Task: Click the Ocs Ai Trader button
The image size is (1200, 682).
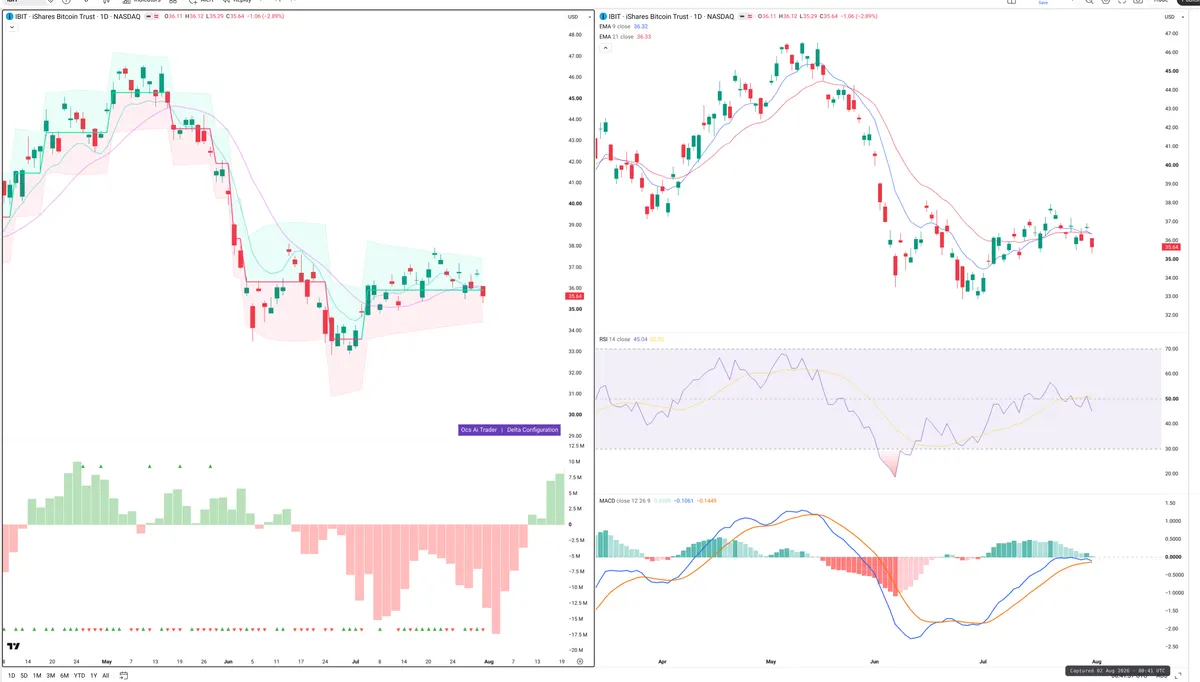Action: click(478, 430)
